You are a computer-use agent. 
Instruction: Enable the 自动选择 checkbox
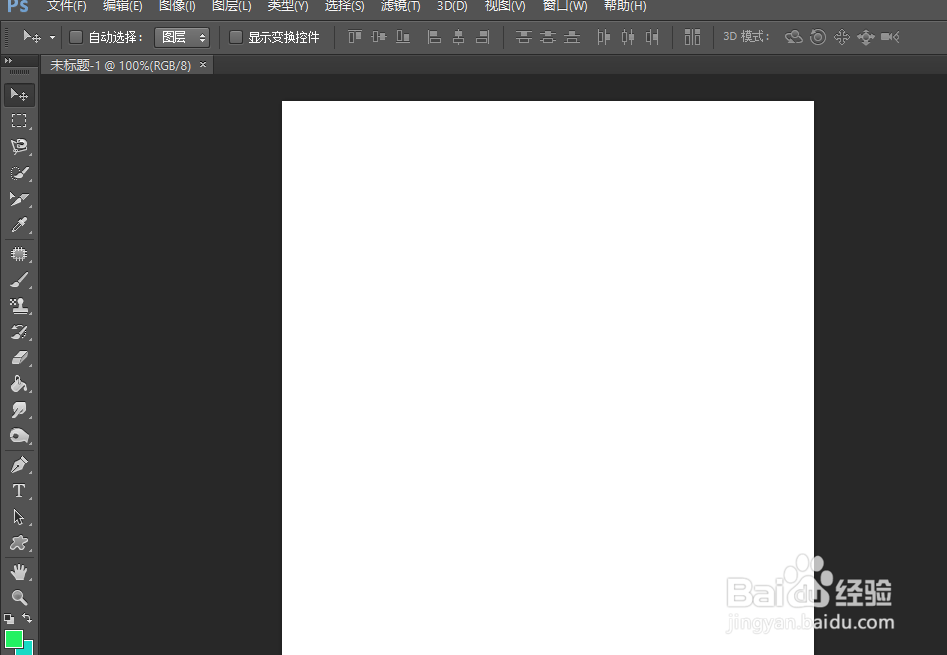coord(76,37)
